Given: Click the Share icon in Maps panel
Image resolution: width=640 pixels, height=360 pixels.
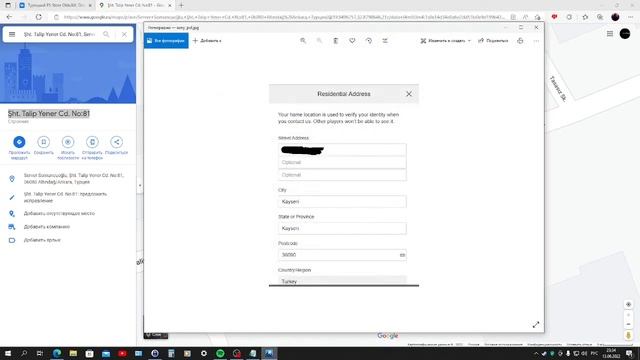Looking at the screenshot, I should pos(116,142).
